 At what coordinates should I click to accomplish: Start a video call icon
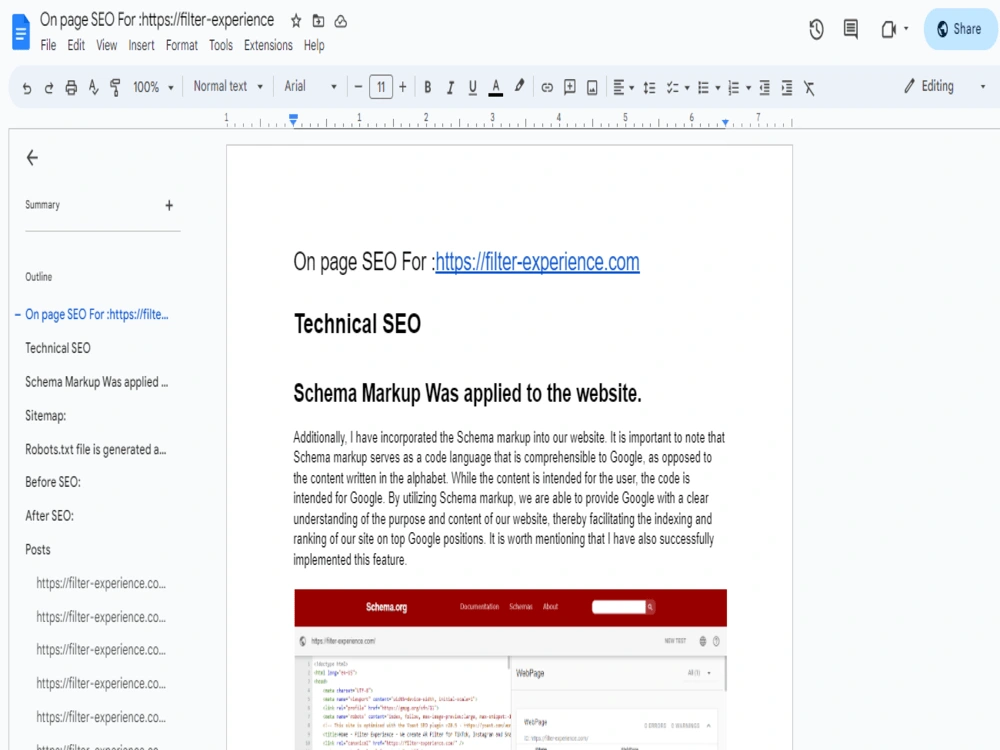pyautogui.click(x=888, y=29)
